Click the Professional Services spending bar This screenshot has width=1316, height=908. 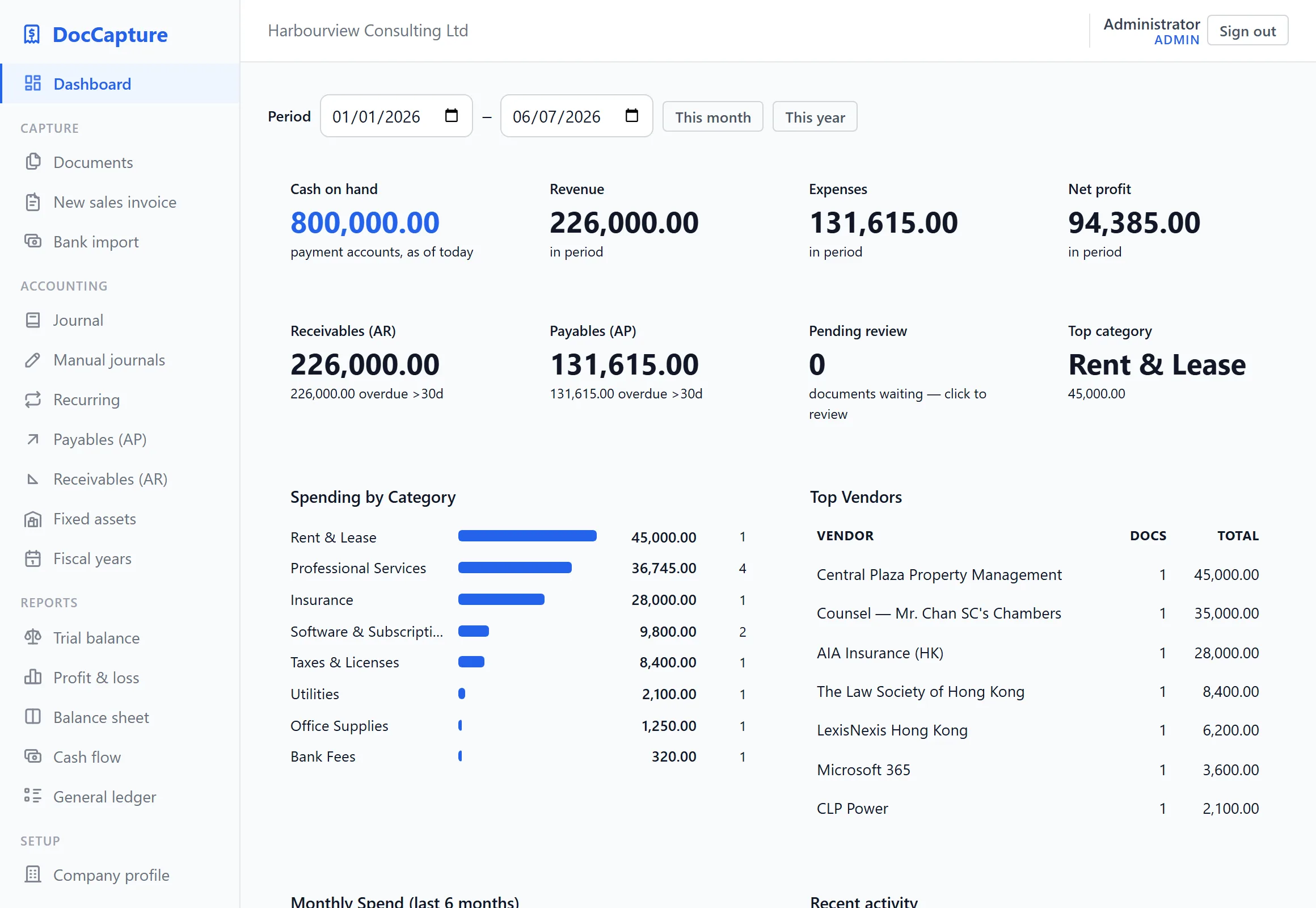514,568
